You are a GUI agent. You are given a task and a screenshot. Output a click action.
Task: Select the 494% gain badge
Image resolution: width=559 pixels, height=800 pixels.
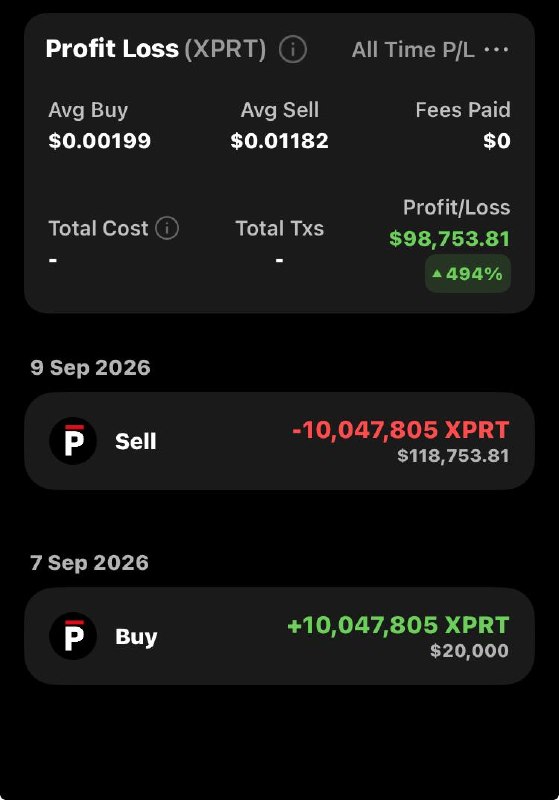[x=468, y=274]
